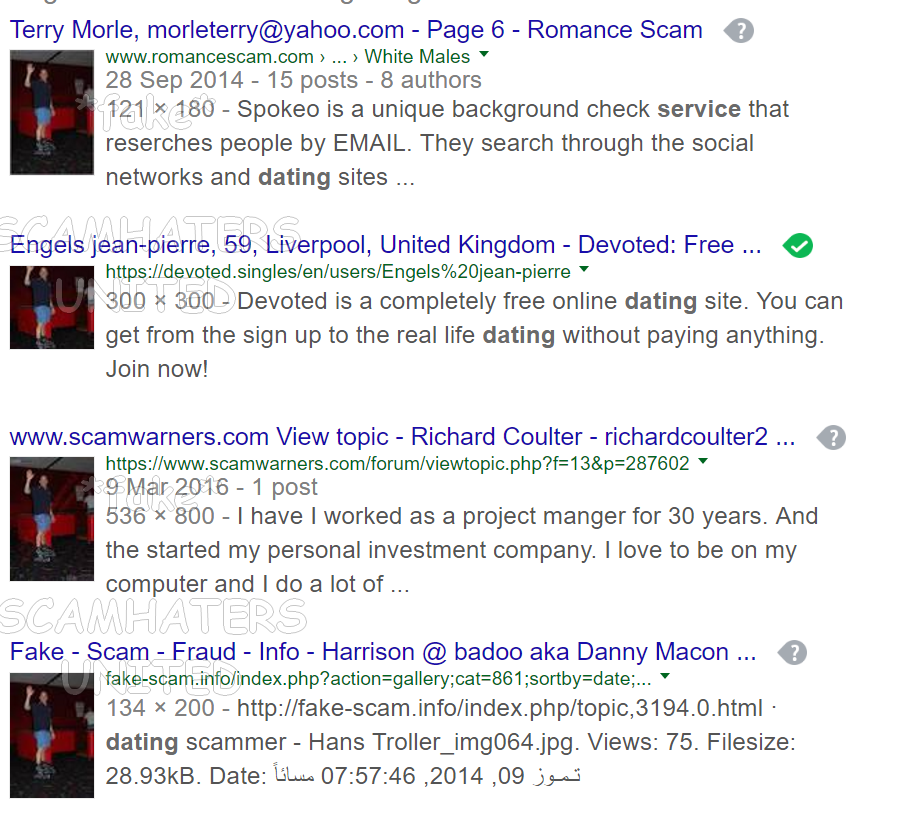
Task: Click the scamwarners.com viewtopic green URL
Action: [397, 464]
